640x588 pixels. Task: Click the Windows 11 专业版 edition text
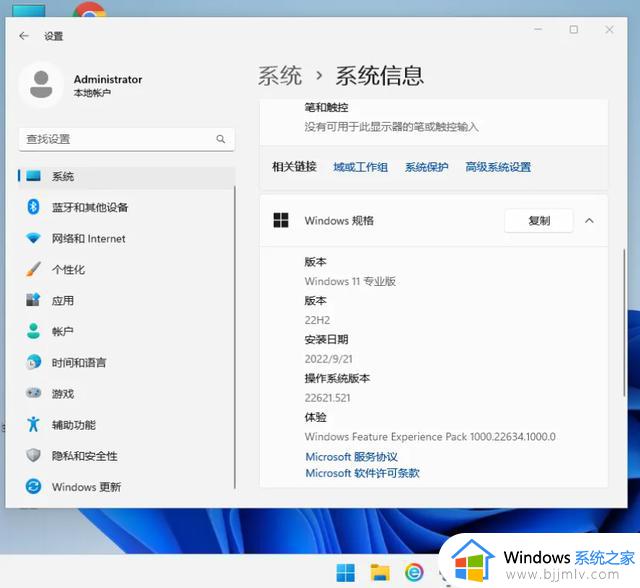(x=350, y=281)
